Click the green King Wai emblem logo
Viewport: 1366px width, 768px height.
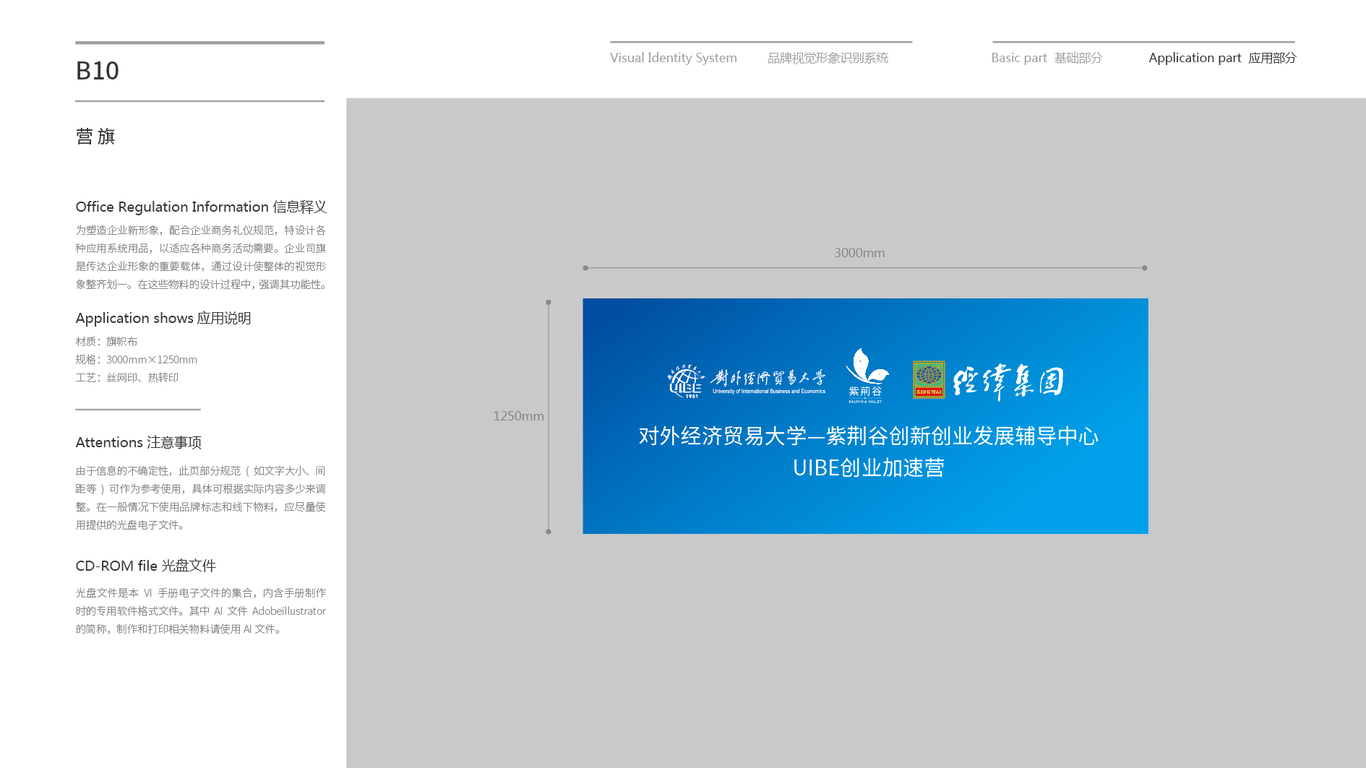coord(929,380)
